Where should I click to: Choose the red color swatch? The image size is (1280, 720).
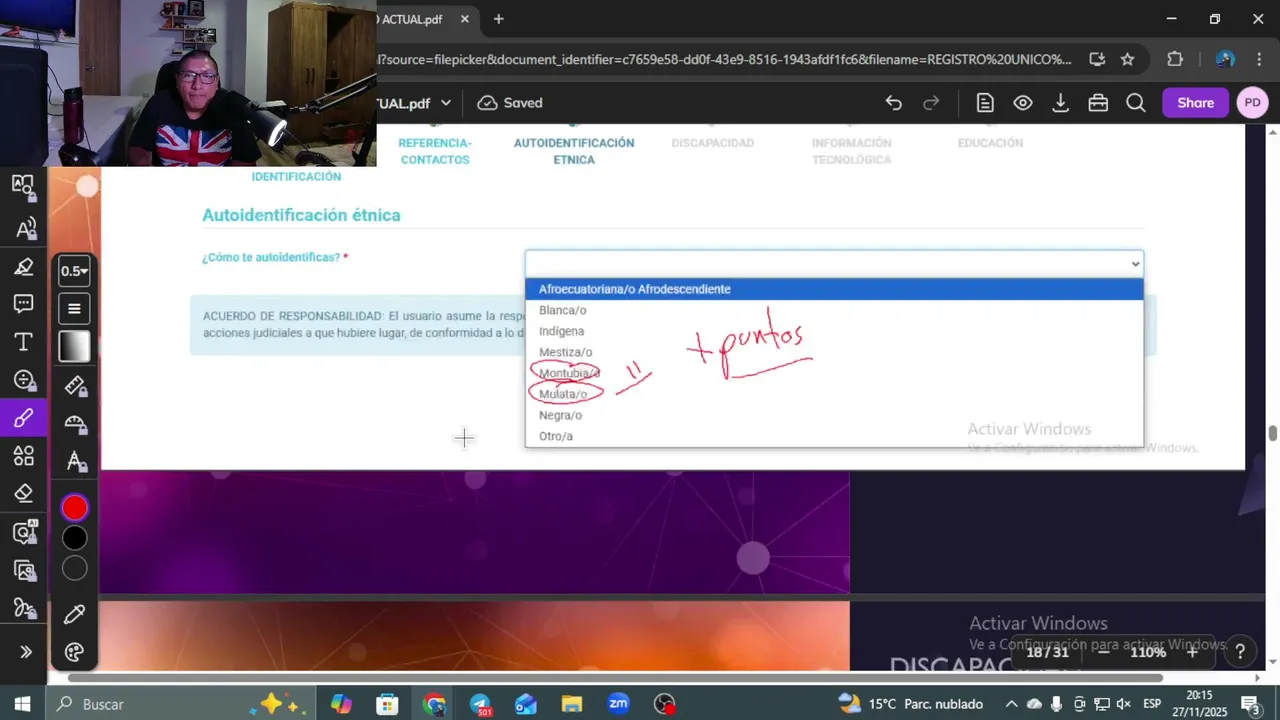click(74, 508)
